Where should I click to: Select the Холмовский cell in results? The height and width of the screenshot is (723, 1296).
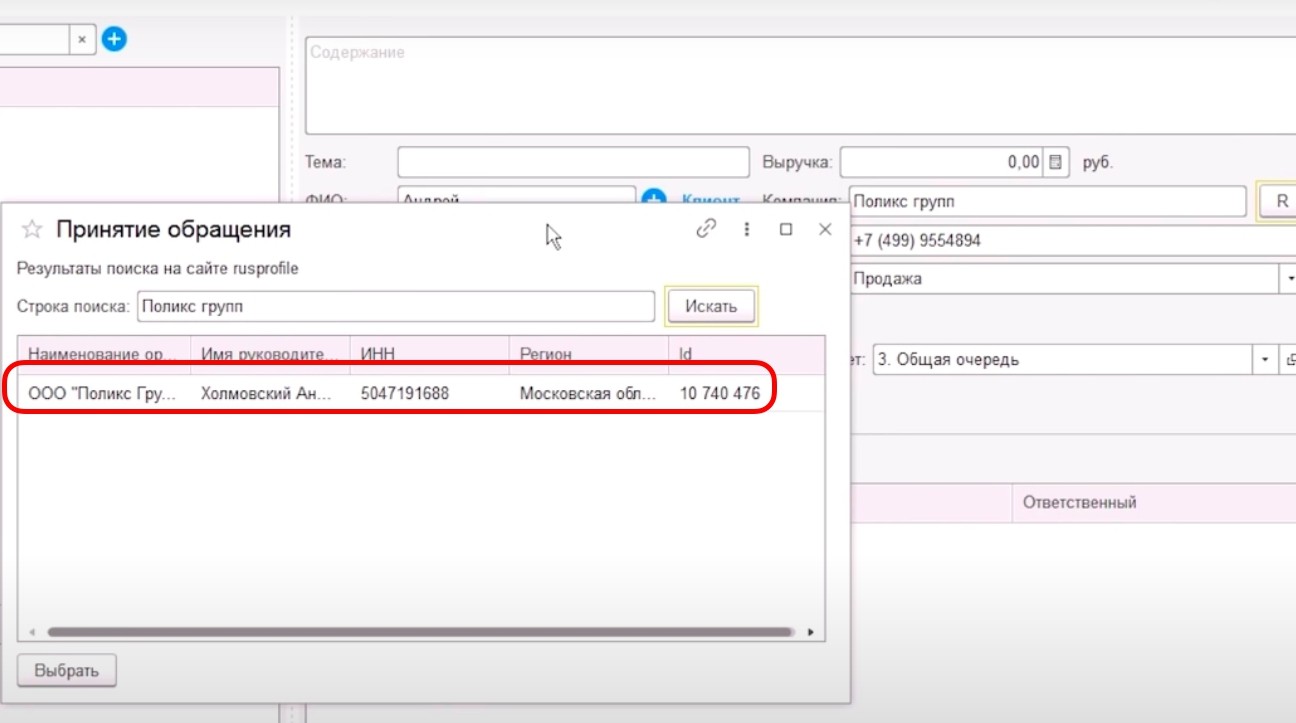(270, 393)
